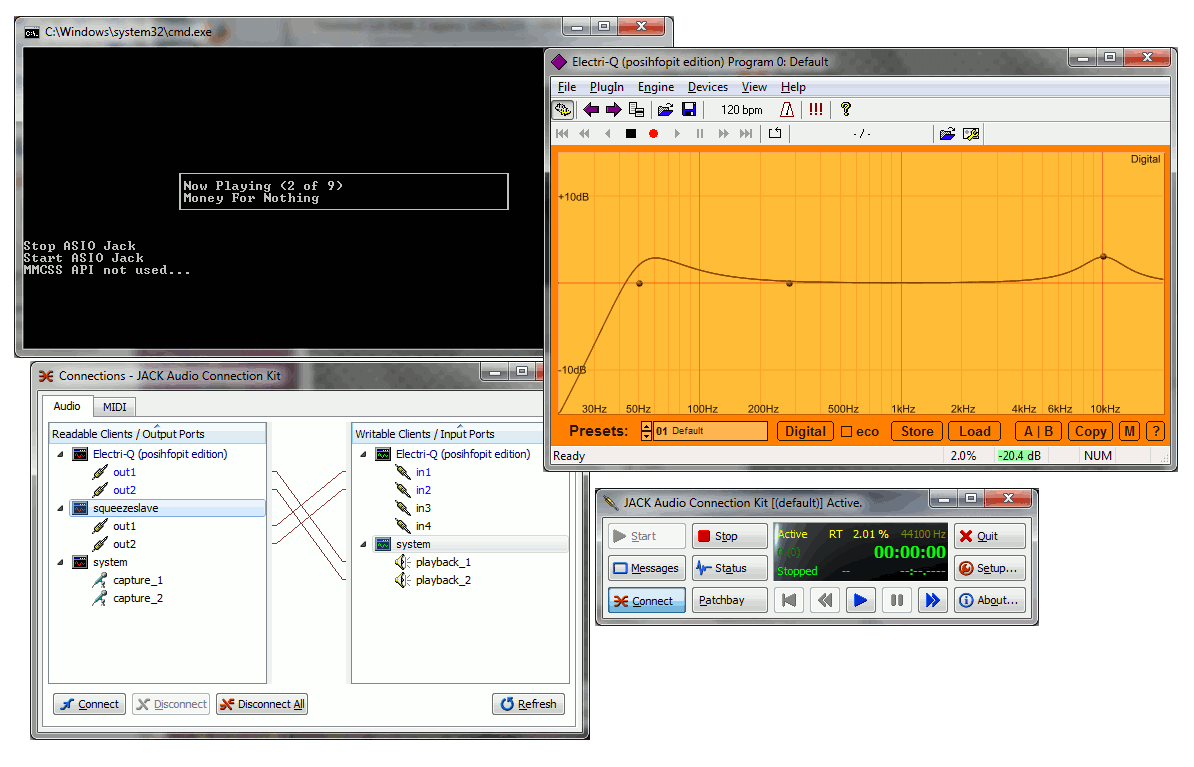Collapse the Electri-Q client in Readable Clients
This screenshot has height=767, width=1194.
click(x=61, y=454)
